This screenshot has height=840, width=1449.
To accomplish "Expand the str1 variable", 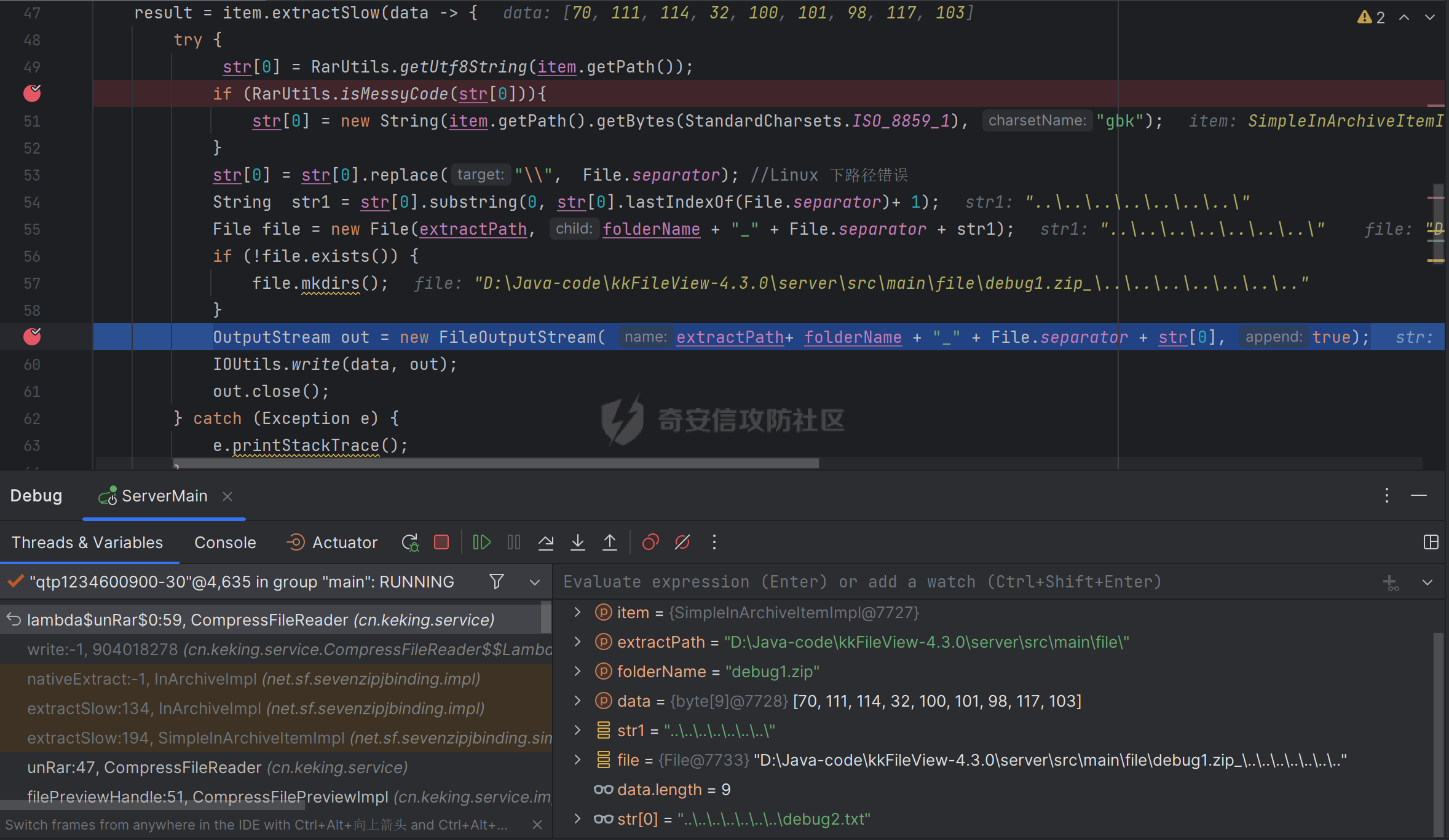I will 577,731.
